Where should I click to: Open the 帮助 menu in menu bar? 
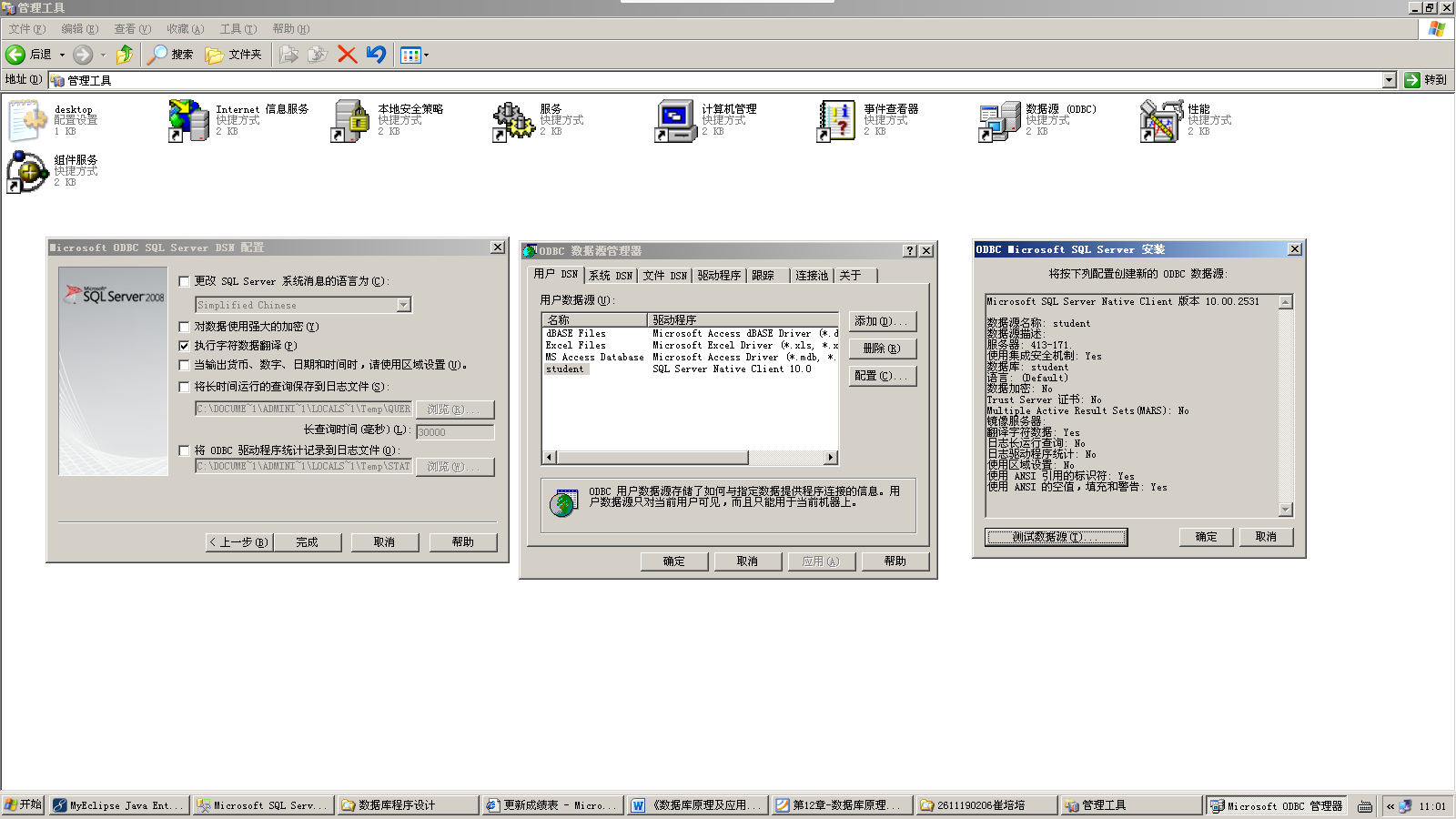coord(291,29)
